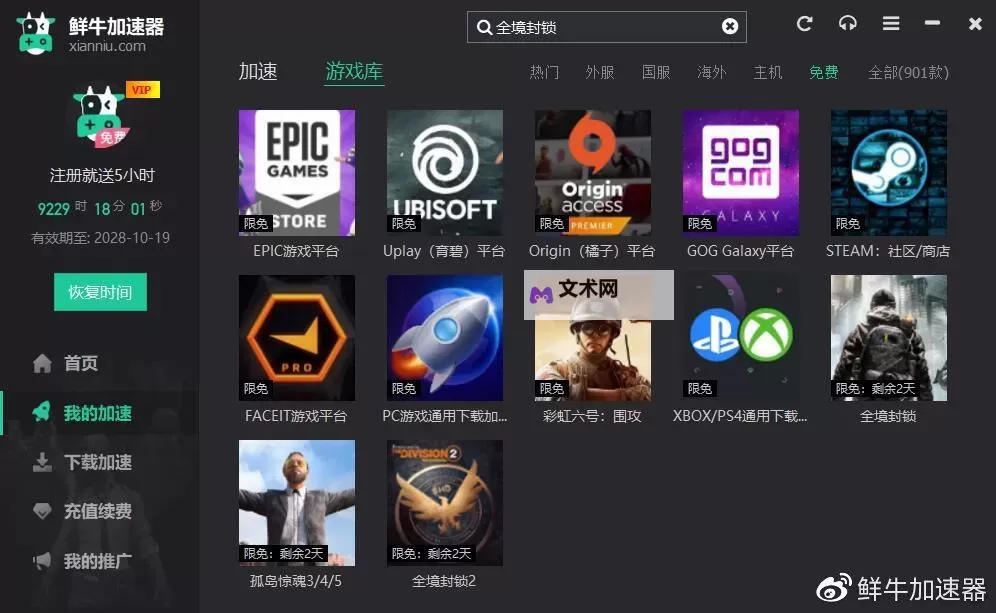Image resolution: width=996 pixels, height=613 pixels.
Task: Click diamond icon beside 充值续费
Action: pyautogui.click(x=42, y=511)
